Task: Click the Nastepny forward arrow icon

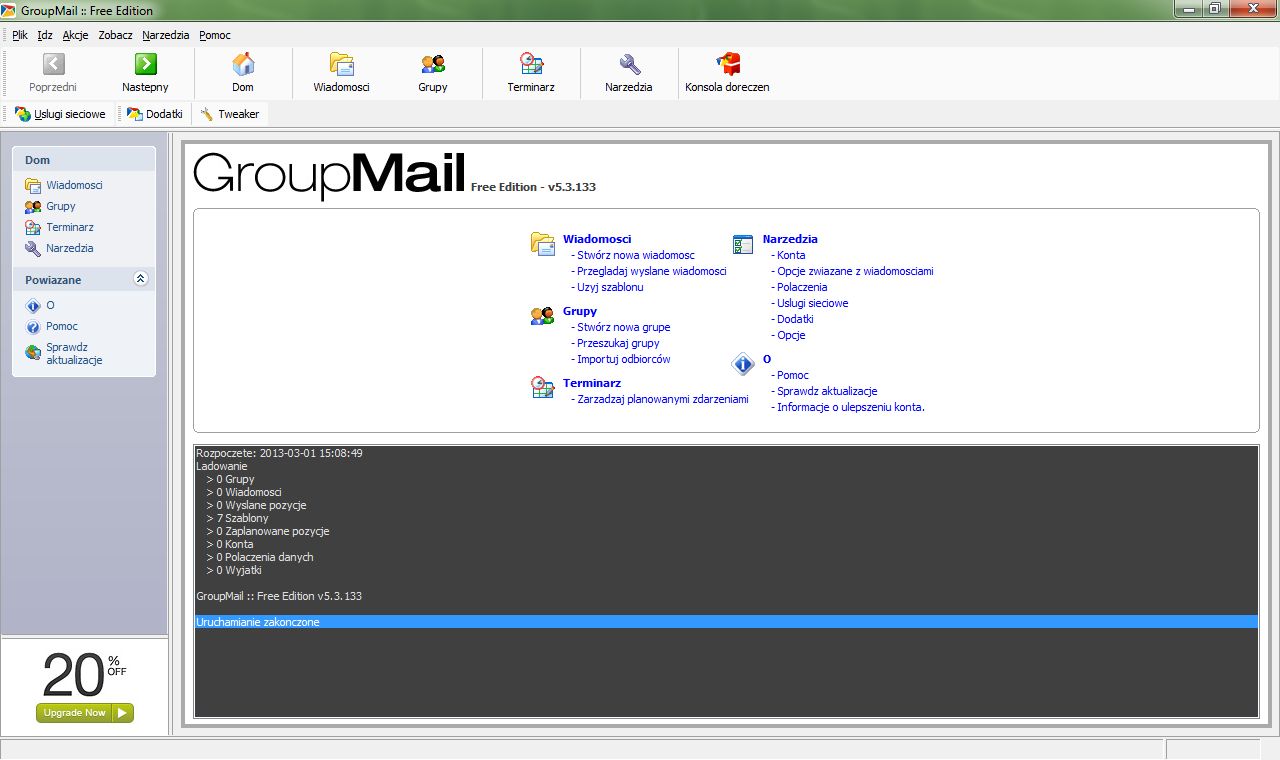Action: [x=146, y=65]
